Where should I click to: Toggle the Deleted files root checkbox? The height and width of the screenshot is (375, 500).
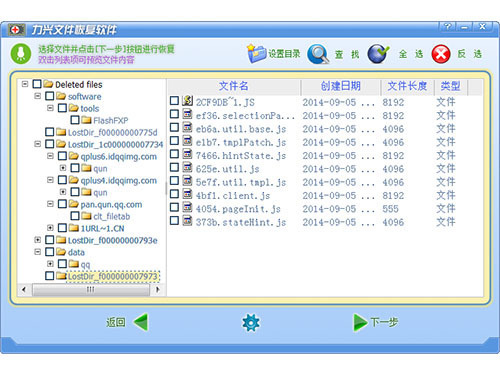[x=37, y=84]
